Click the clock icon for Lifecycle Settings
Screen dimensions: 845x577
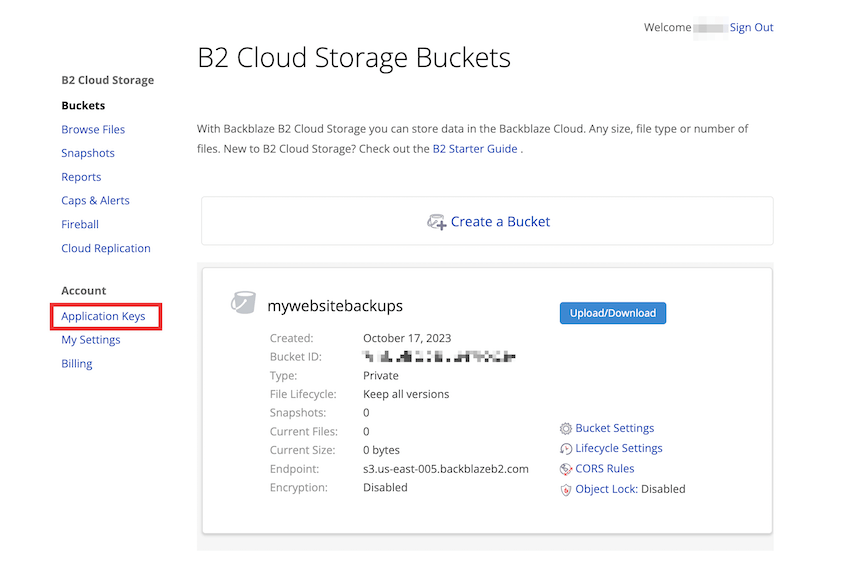click(x=565, y=449)
